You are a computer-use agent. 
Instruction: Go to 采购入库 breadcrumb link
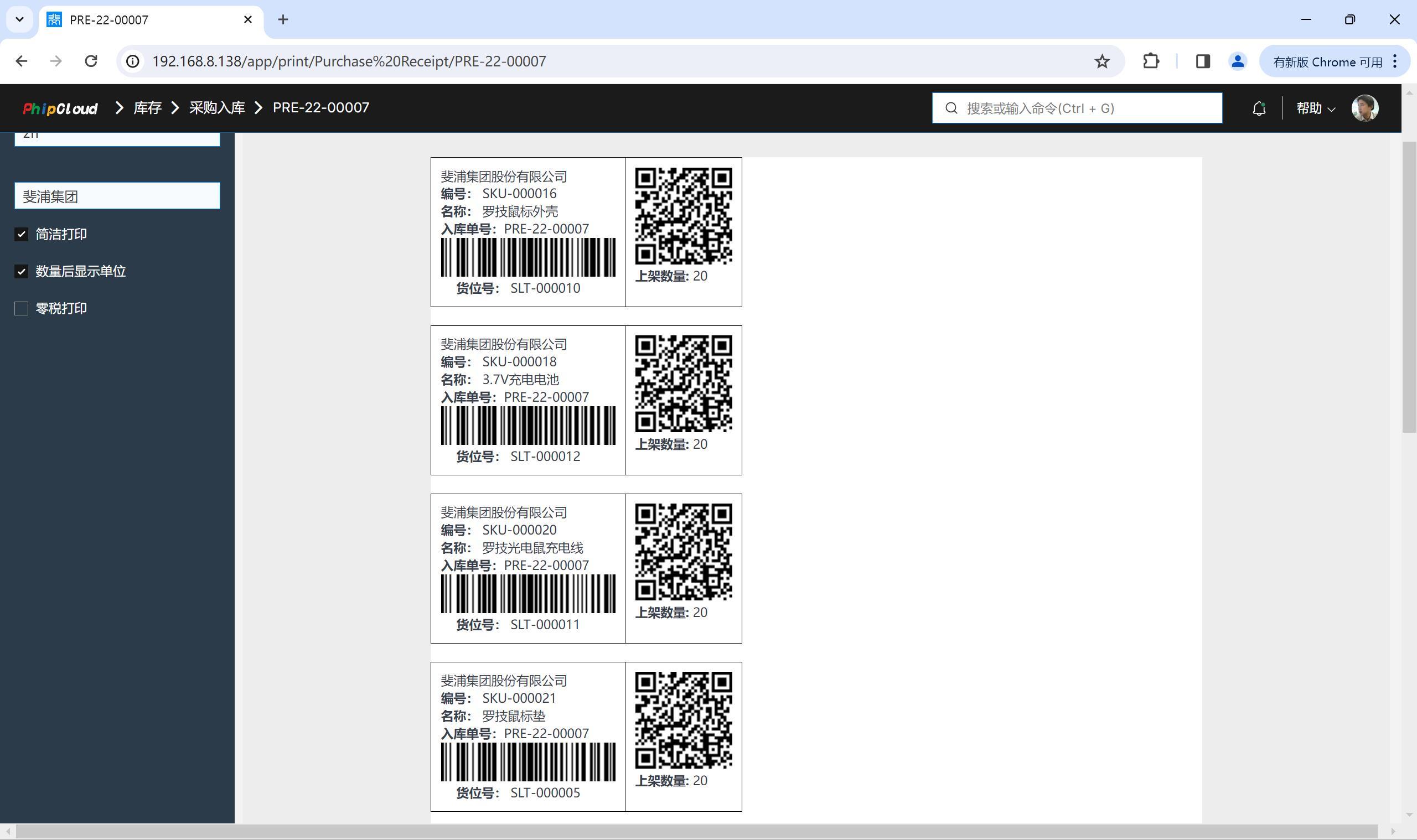pyautogui.click(x=217, y=107)
